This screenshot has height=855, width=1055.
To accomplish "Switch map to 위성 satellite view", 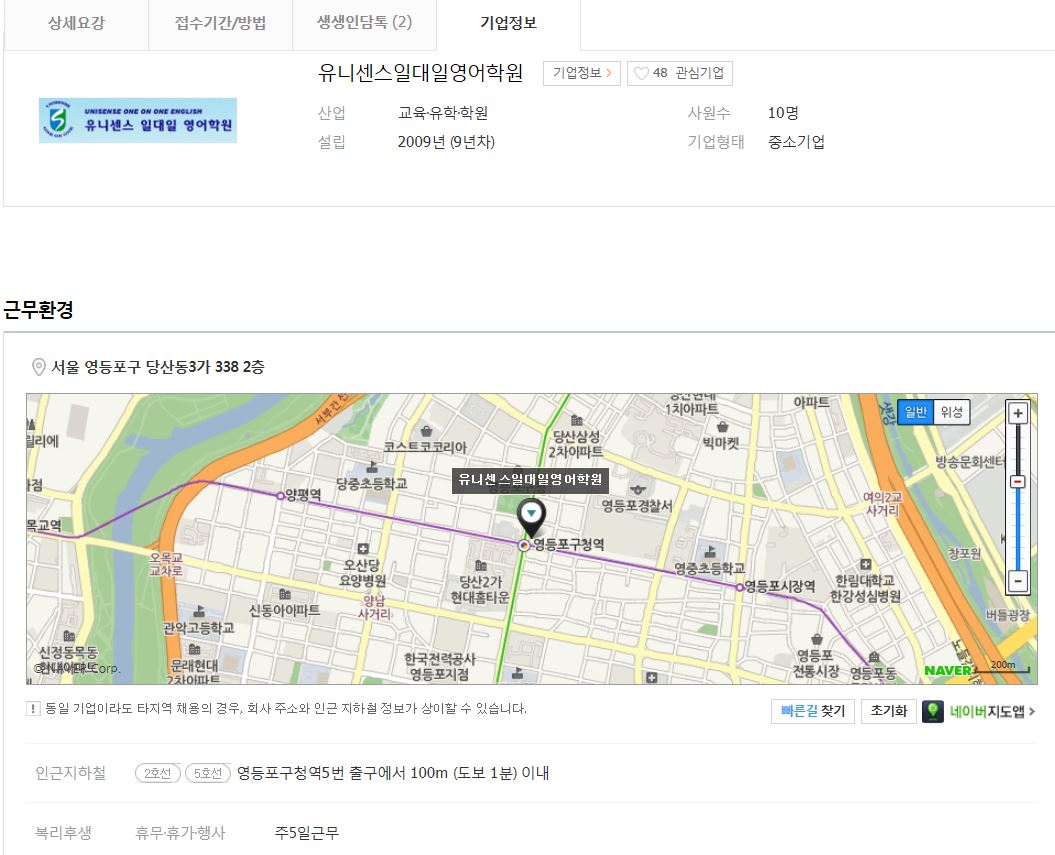I will point(951,412).
